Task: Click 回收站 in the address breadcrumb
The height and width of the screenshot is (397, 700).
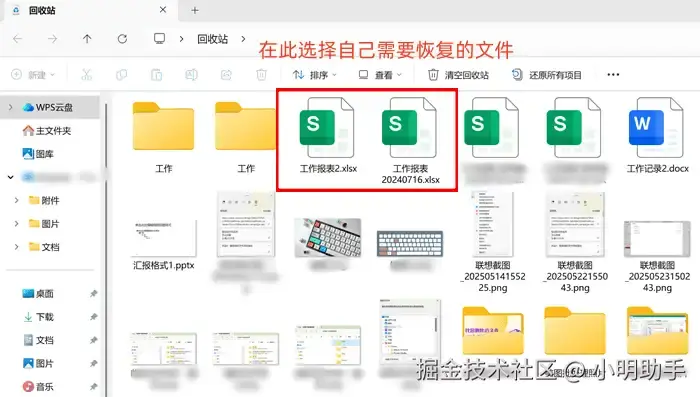Action: (x=213, y=39)
